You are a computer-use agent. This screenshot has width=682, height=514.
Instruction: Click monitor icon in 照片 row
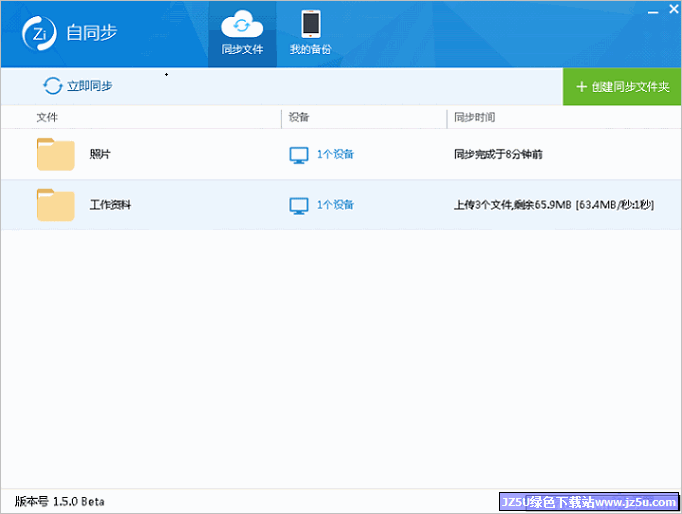click(x=299, y=155)
